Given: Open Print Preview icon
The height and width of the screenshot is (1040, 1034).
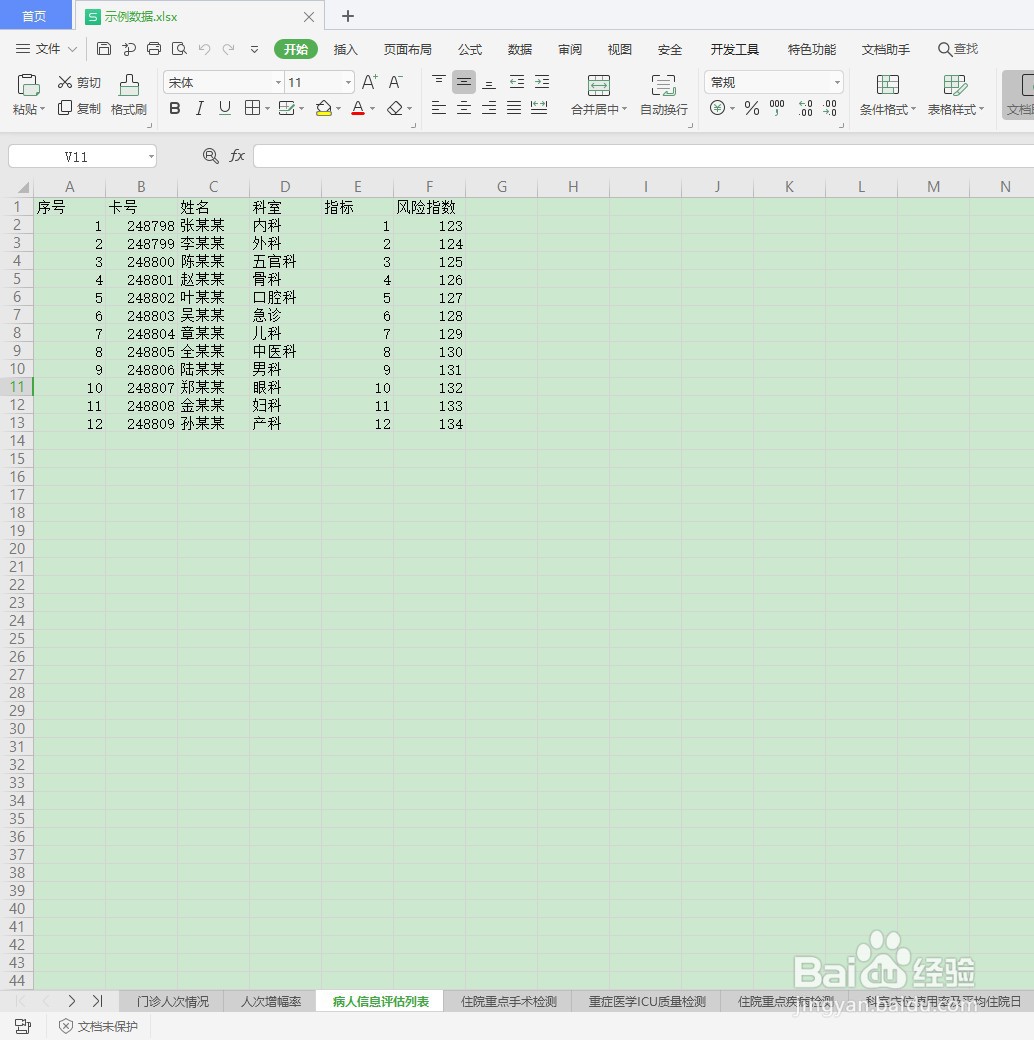Looking at the screenshot, I should [179, 48].
